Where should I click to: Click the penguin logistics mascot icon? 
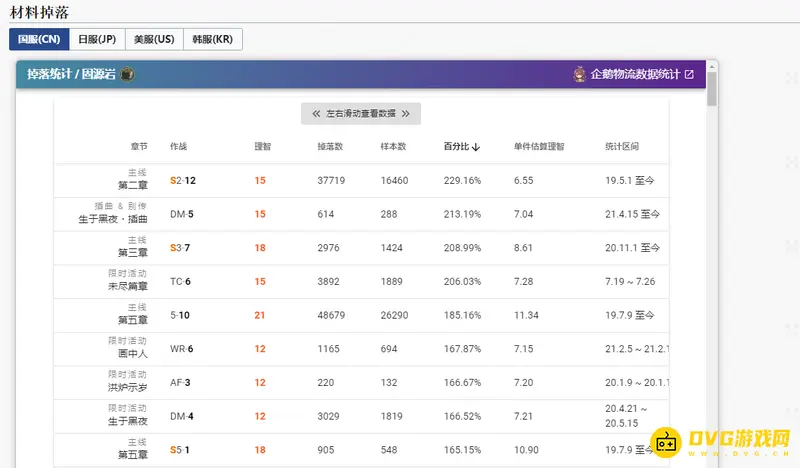pyautogui.click(x=579, y=75)
